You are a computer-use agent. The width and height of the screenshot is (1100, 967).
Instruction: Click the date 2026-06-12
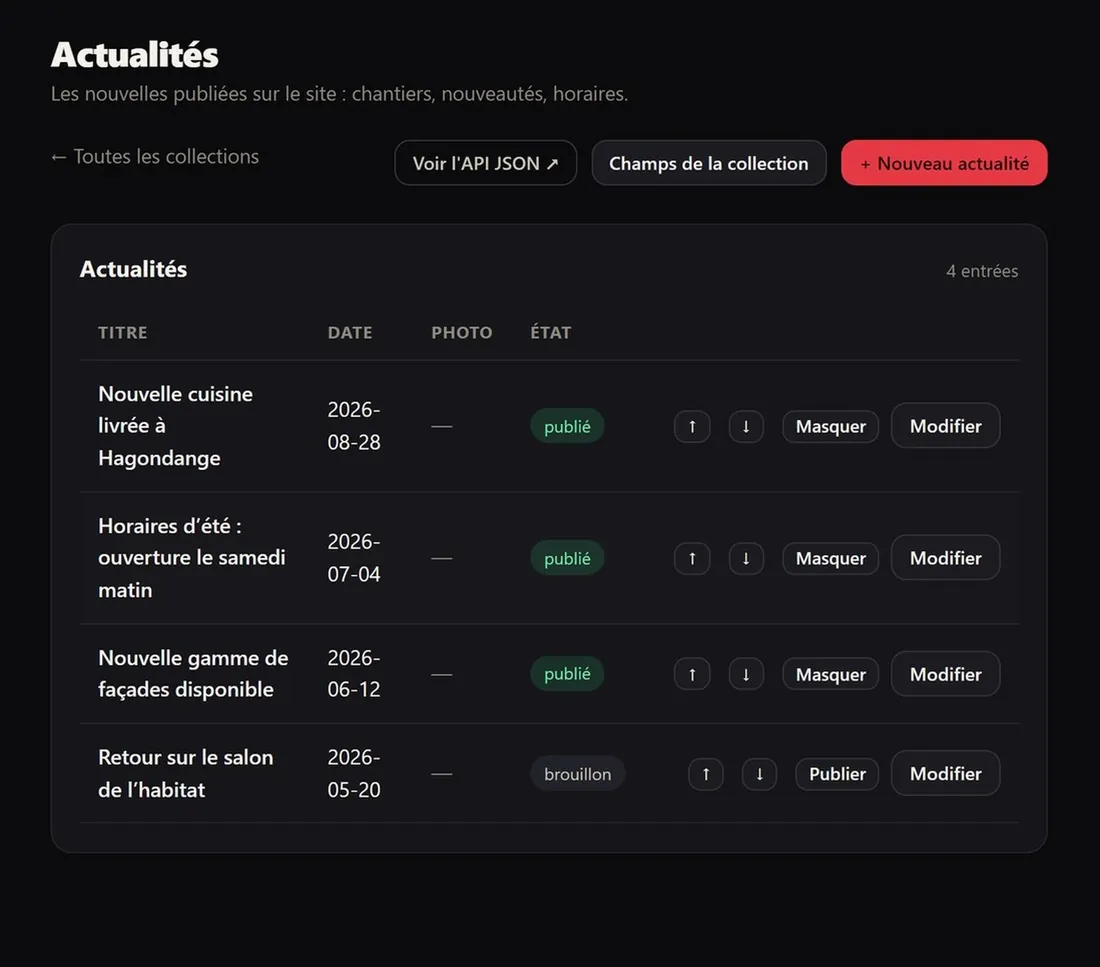coord(354,674)
